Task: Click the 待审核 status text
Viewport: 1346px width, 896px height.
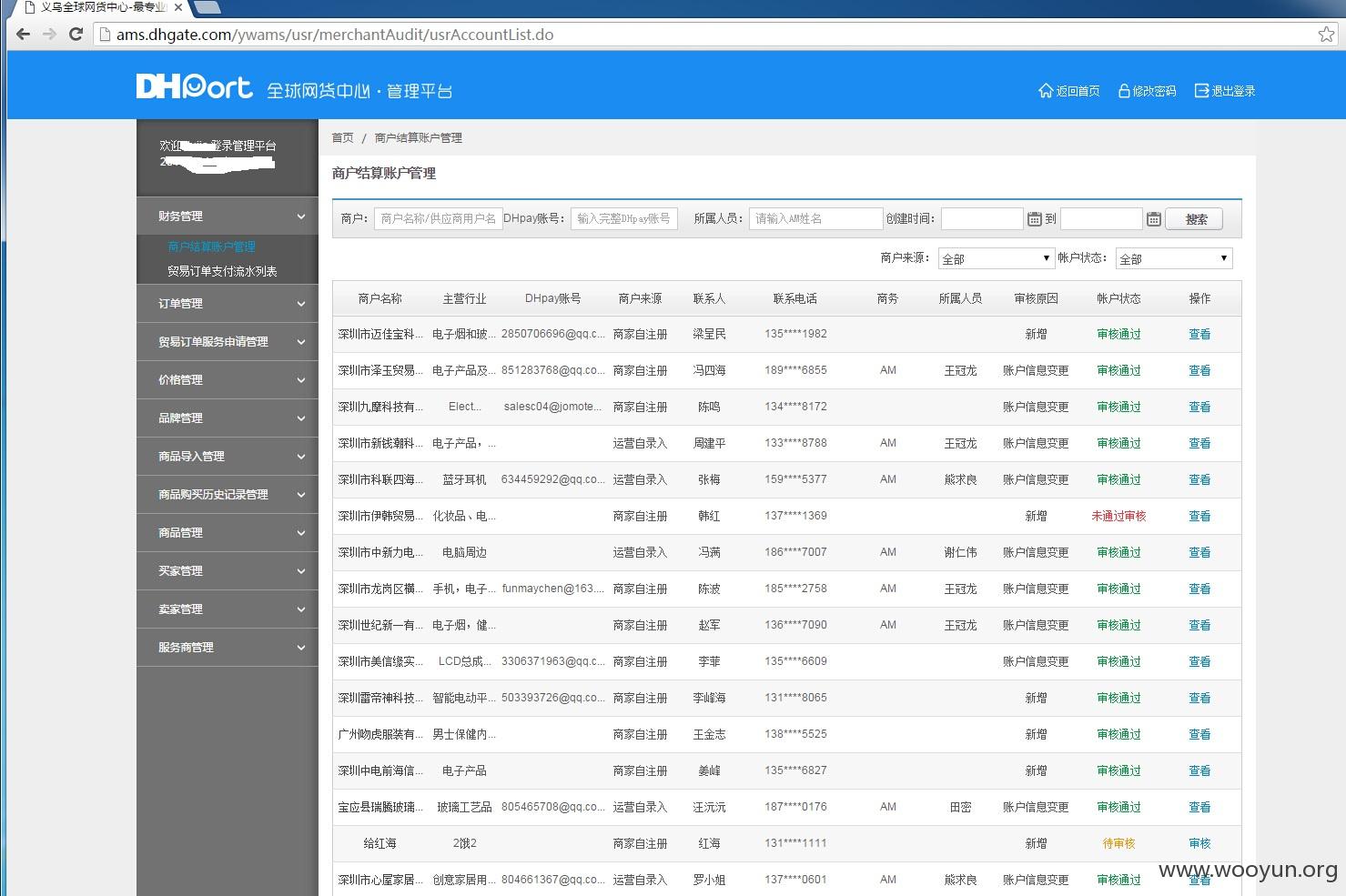Action: tap(1118, 843)
